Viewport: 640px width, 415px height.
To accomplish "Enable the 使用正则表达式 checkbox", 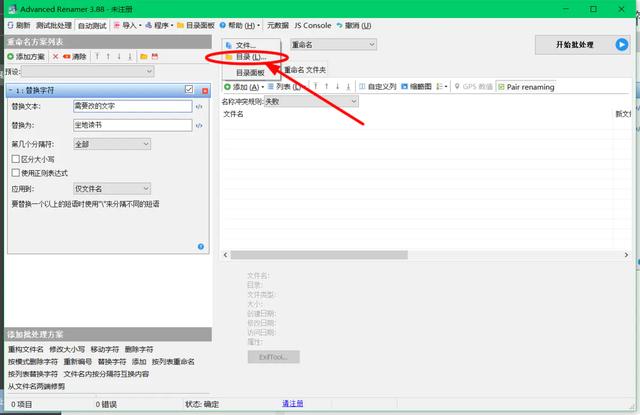I will click(16, 173).
